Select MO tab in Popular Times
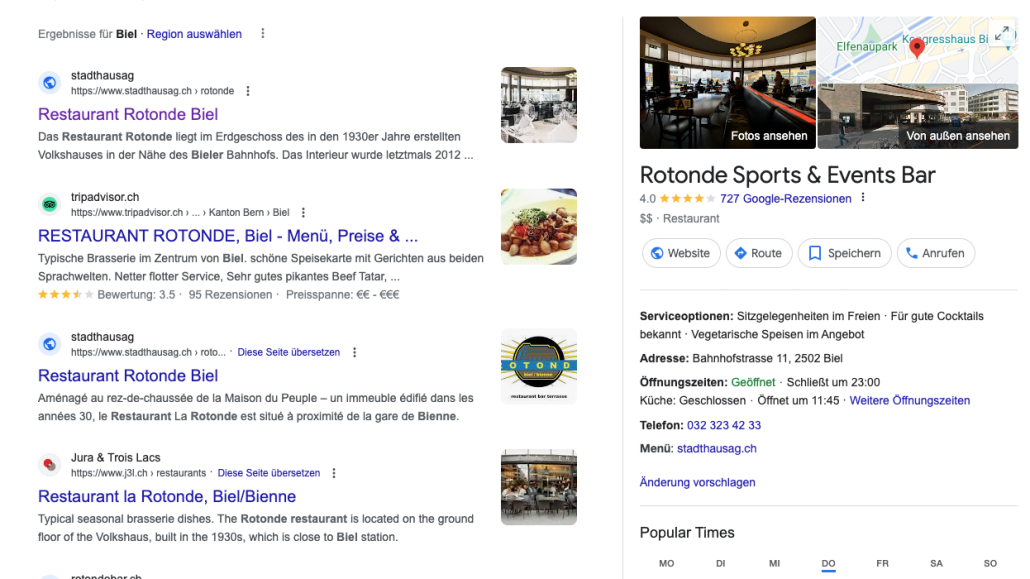The height and width of the screenshot is (579, 1030). (x=666, y=564)
